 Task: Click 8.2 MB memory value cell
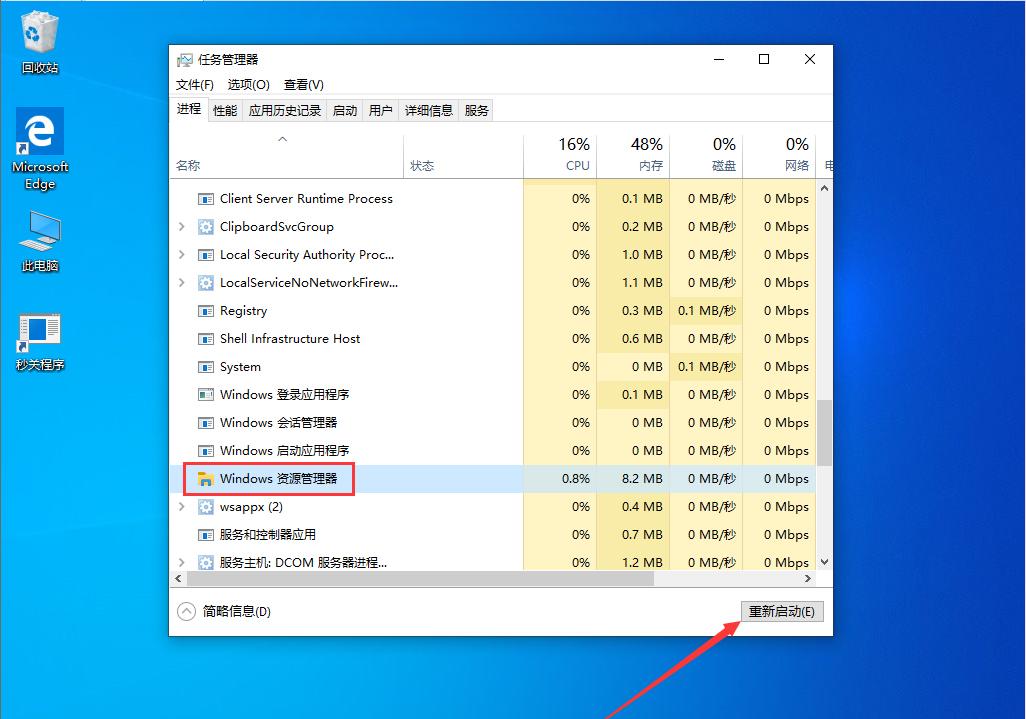coord(633,479)
